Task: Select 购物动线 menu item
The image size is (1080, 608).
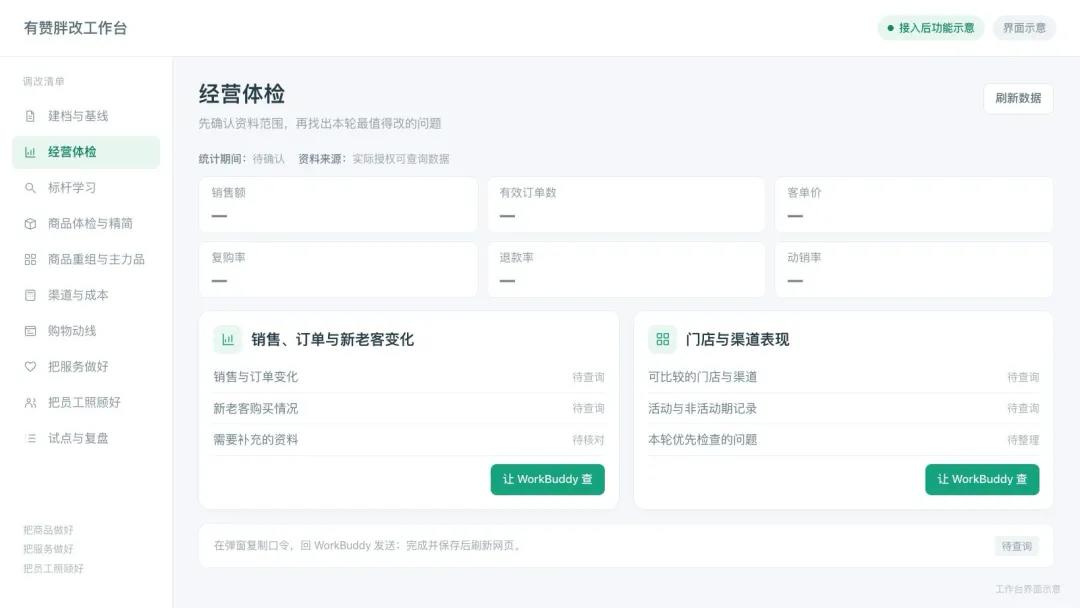Action: click(x=86, y=331)
